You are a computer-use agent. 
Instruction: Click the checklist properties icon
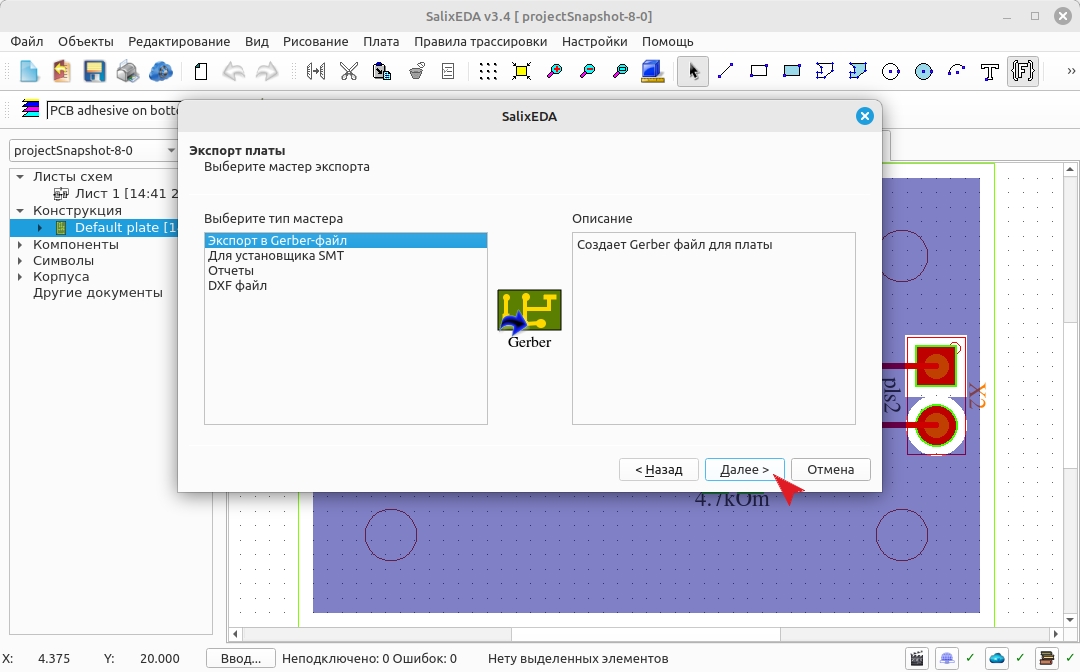448,71
